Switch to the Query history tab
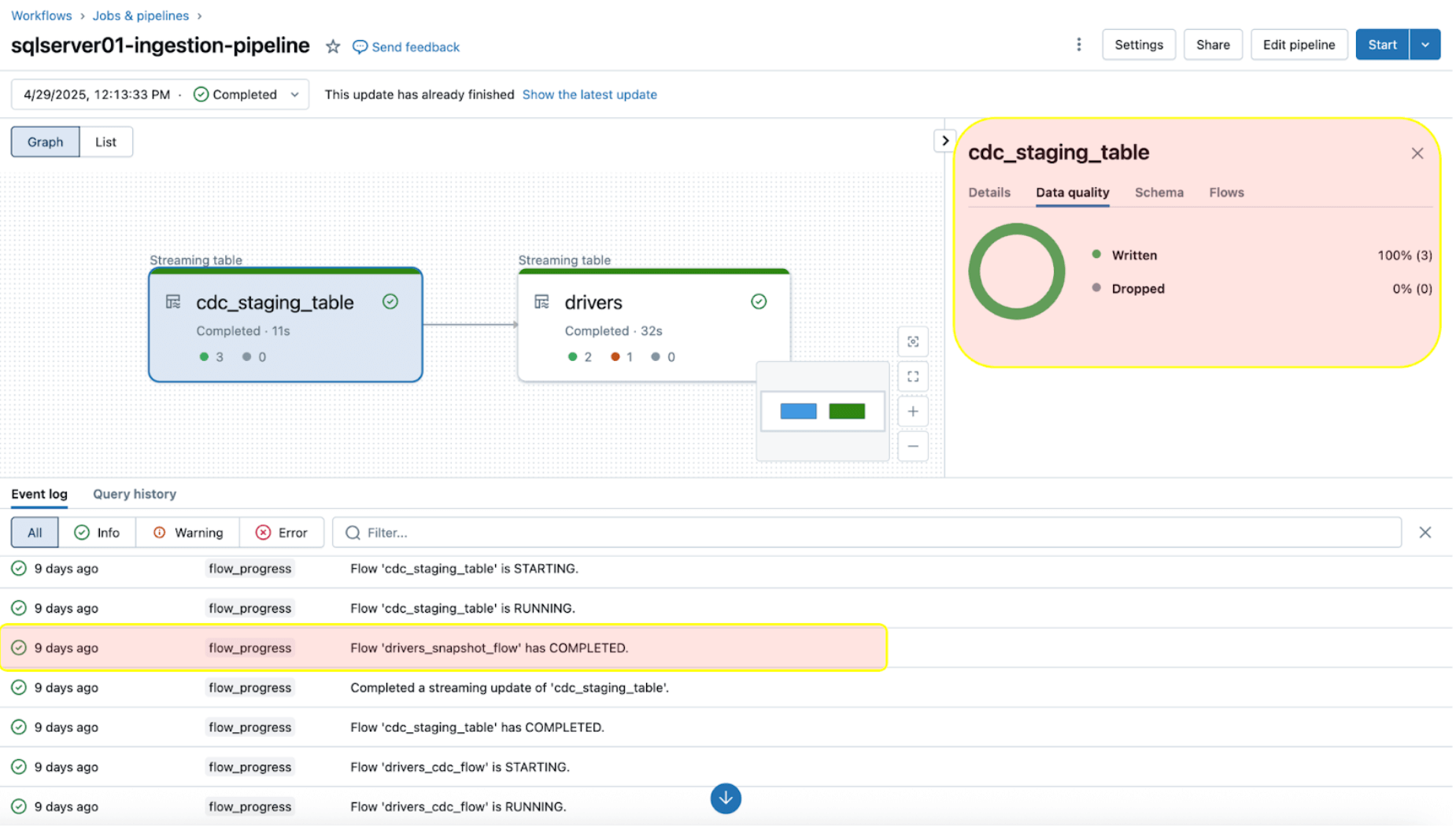 135,494
